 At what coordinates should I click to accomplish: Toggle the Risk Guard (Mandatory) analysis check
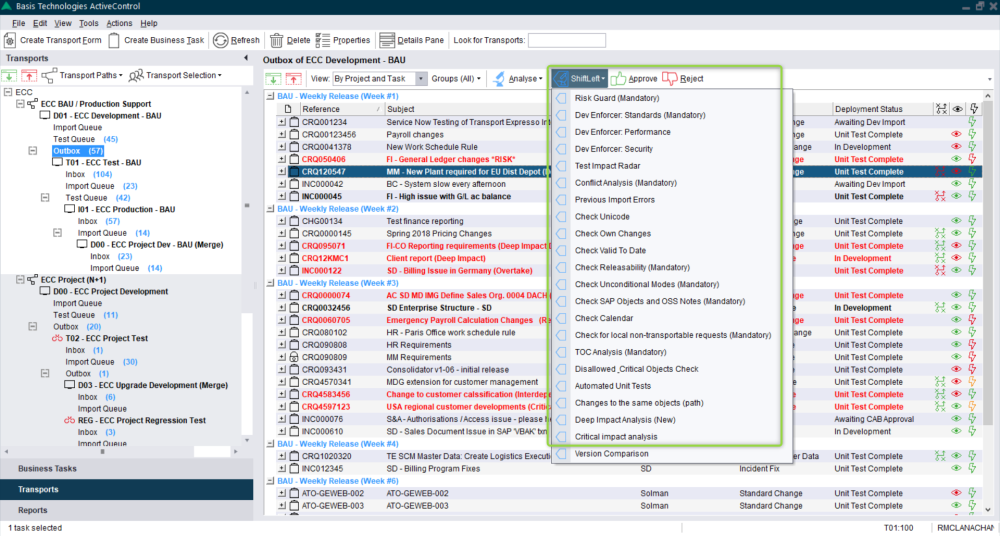pos(616,98)
